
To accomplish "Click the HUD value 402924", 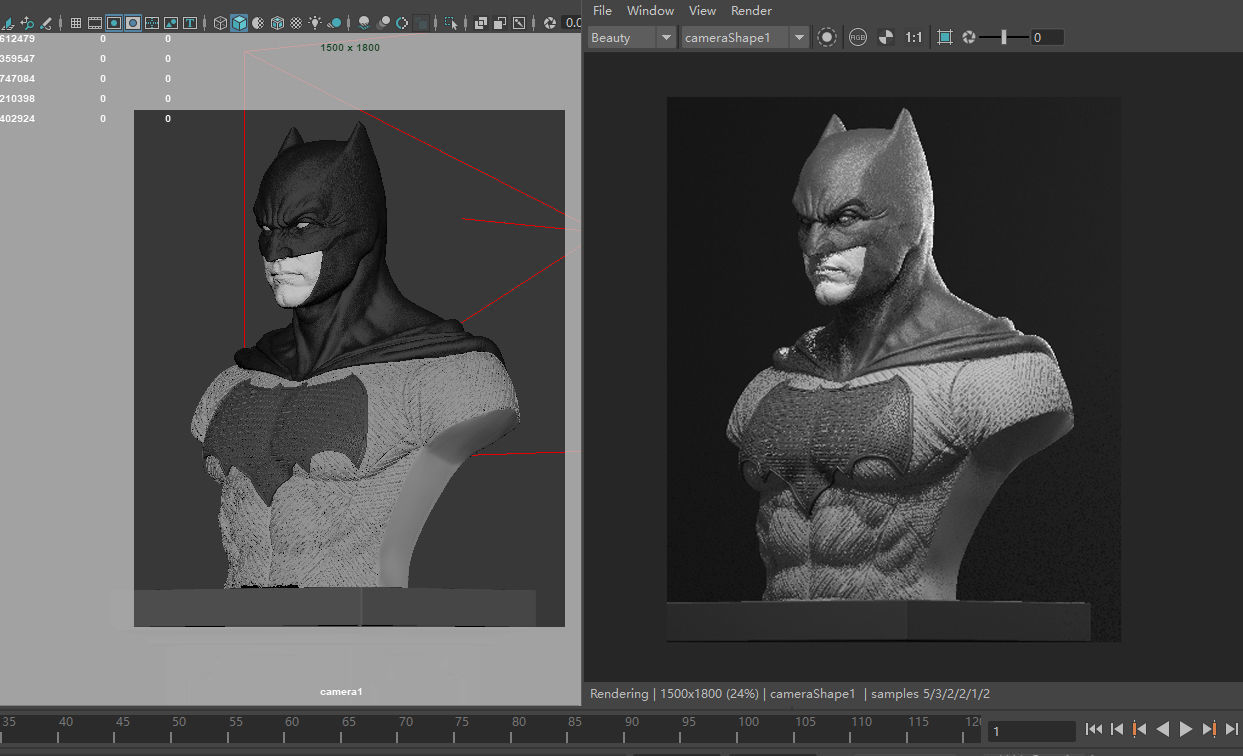I will pyautogui.click(x=17, y=118).
